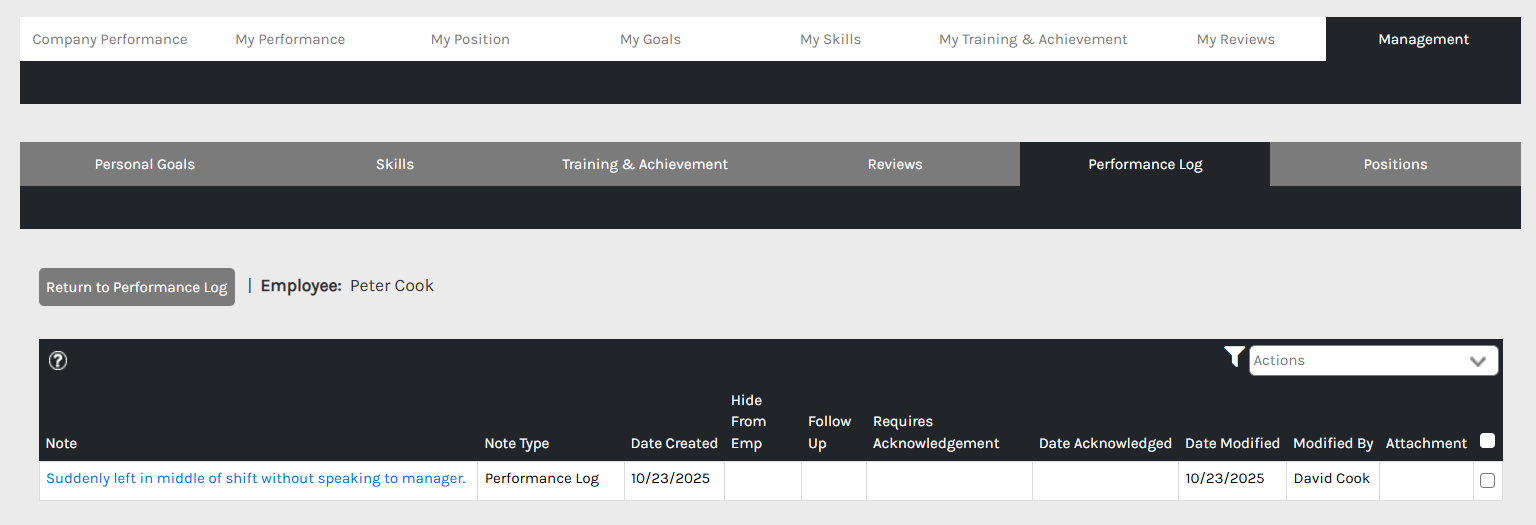Sort by Note Type column header
The height and width of the screenshot is (525, 1536).
click(x=517, y=443)
